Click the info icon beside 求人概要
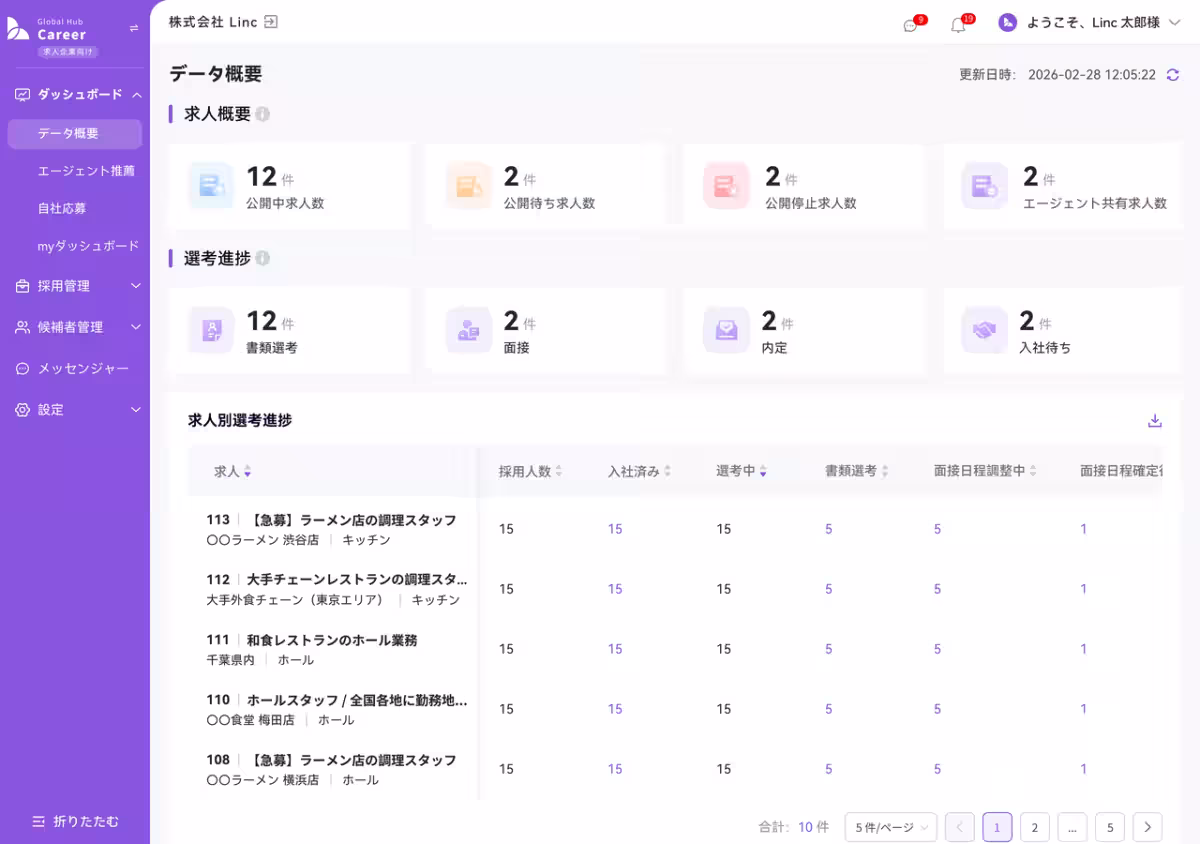The height and width of the screenshot is (844, 1200). (263, 114)
